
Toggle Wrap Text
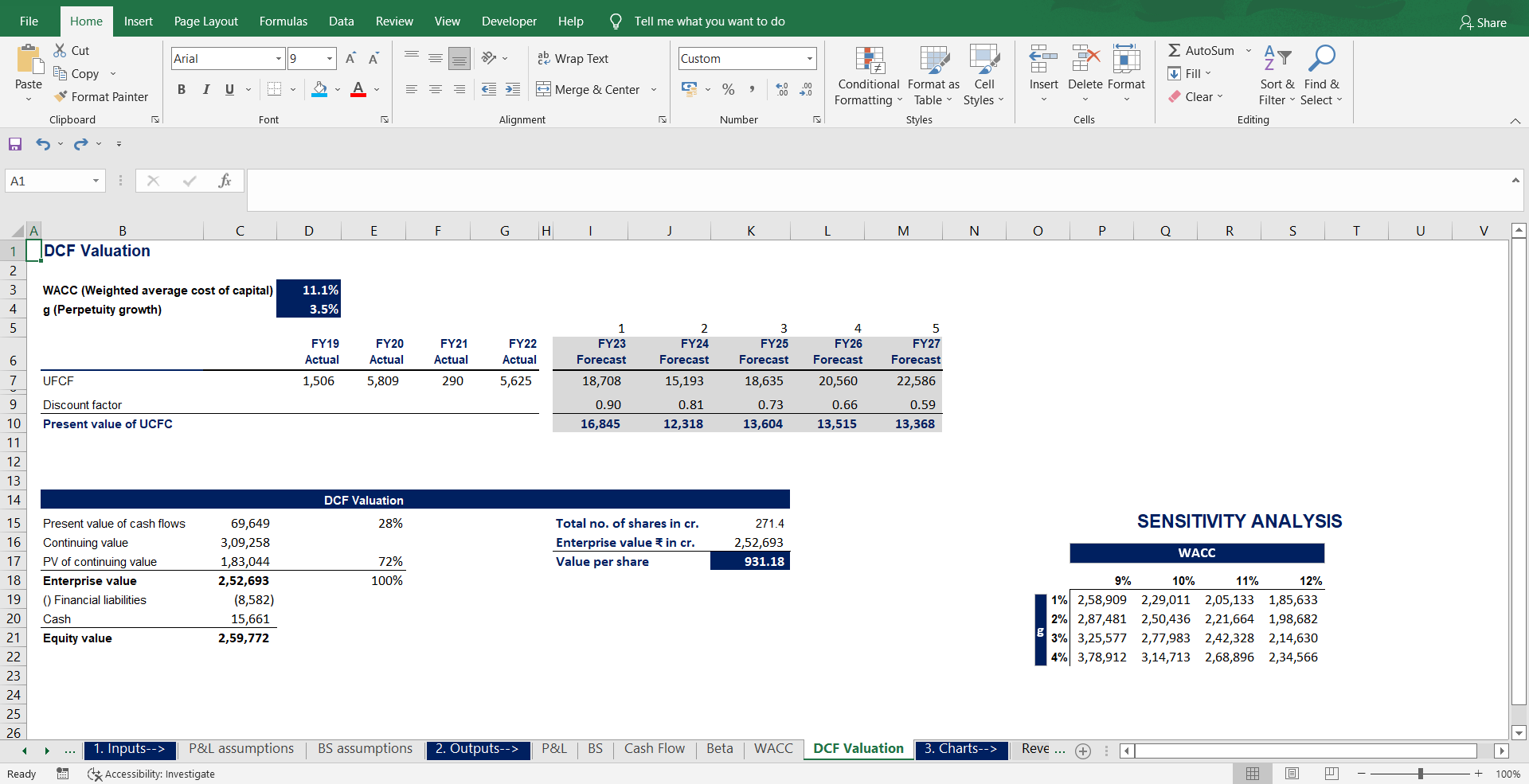(573, 58)
